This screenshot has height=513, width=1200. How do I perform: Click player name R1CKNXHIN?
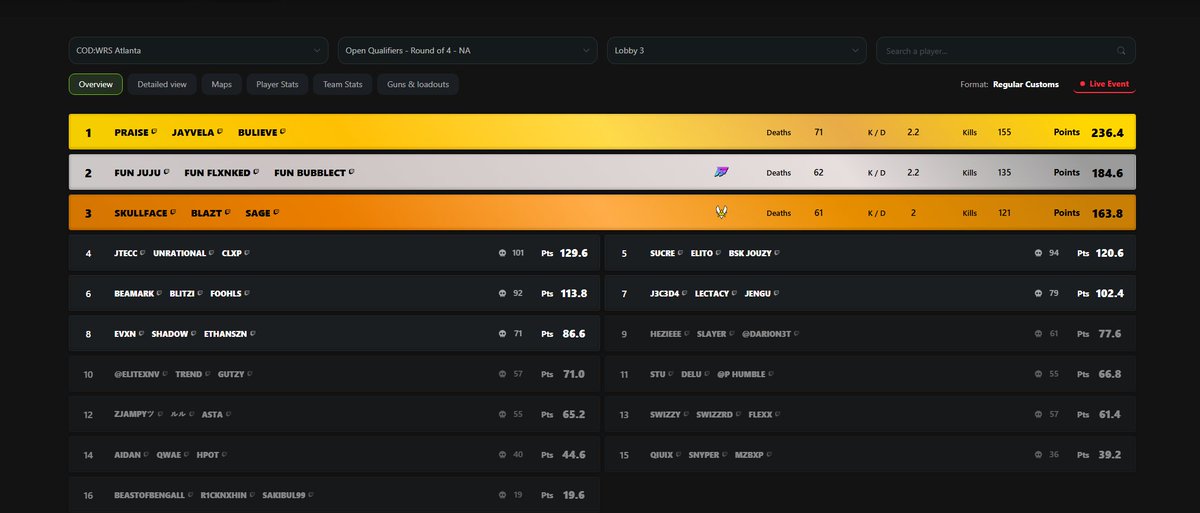pyautogui.click(x=225, y=495)
